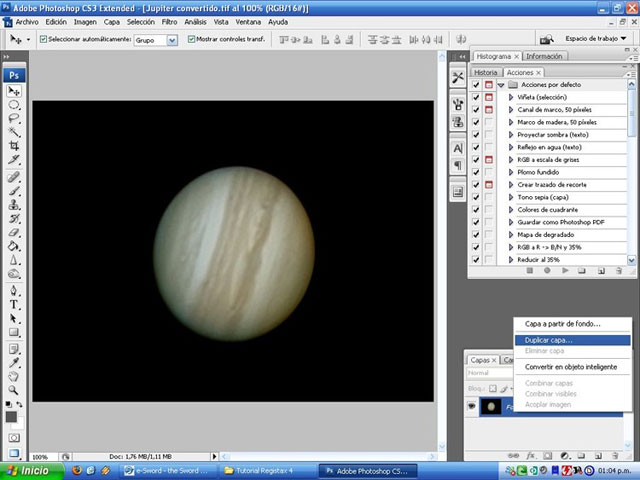640x480 pixels.
Task: Select the Sharpen tool
Action: click(x=14, y=260)
